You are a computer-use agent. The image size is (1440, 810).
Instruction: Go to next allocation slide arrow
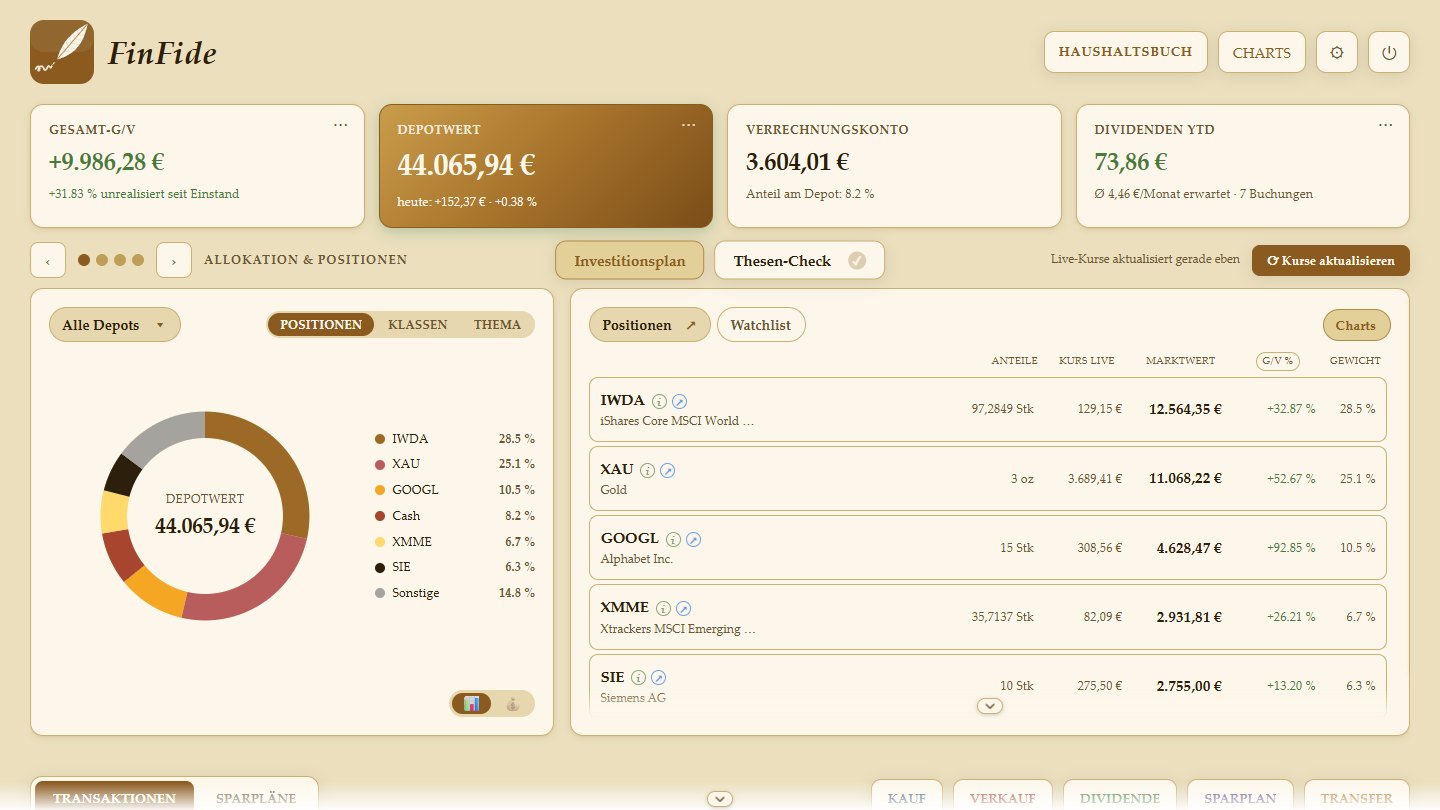click(x=174, y=260)
